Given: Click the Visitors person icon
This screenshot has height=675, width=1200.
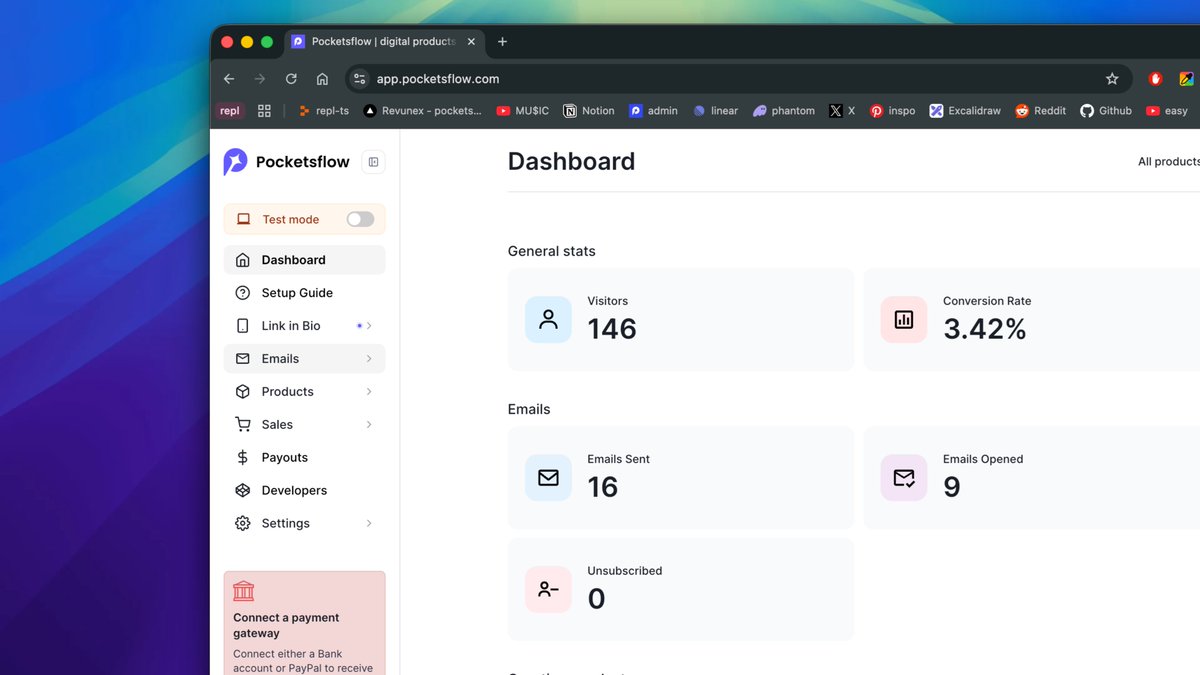Looking at the screenshot, I should tap(548, 319).
